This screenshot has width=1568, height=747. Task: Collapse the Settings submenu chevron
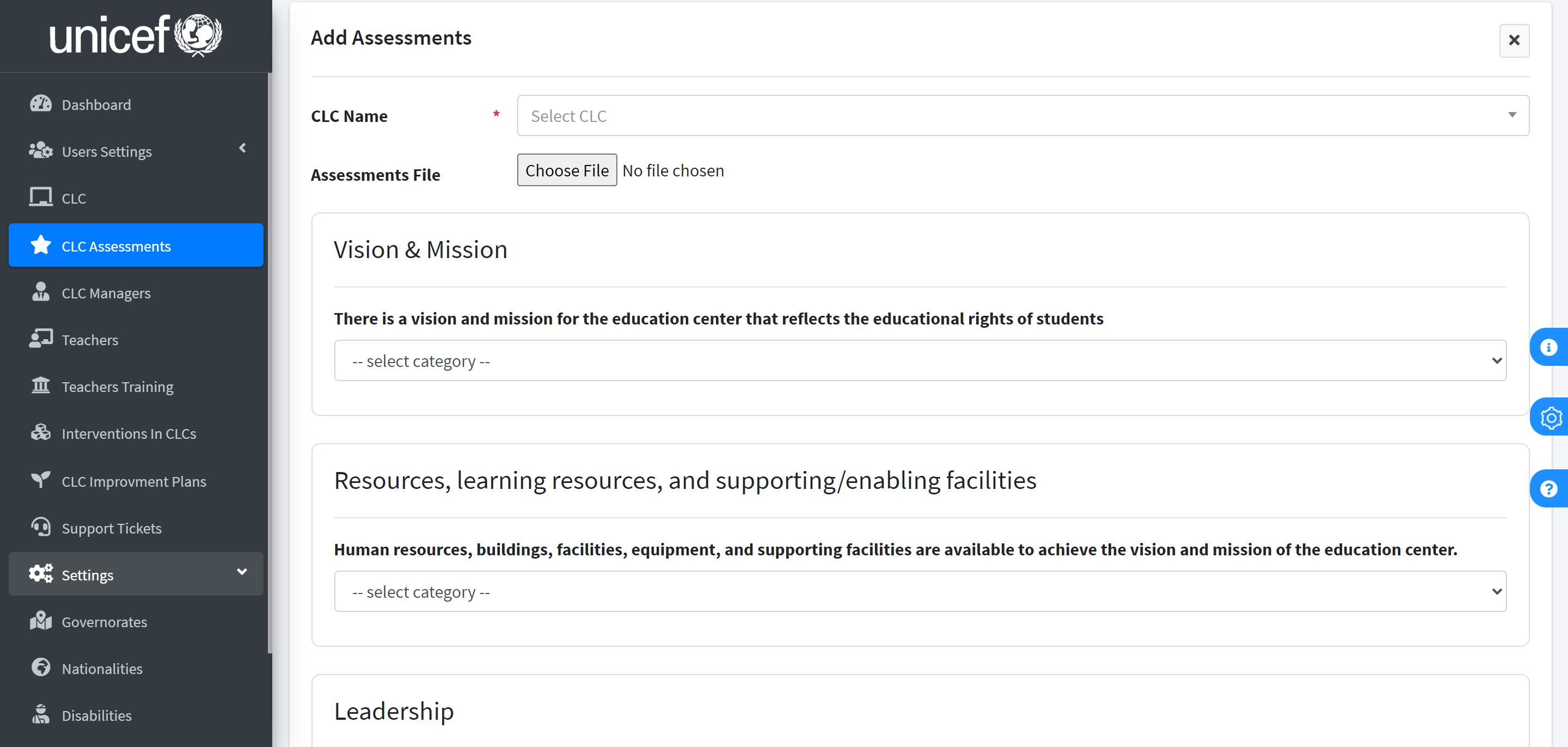[242, 572]
